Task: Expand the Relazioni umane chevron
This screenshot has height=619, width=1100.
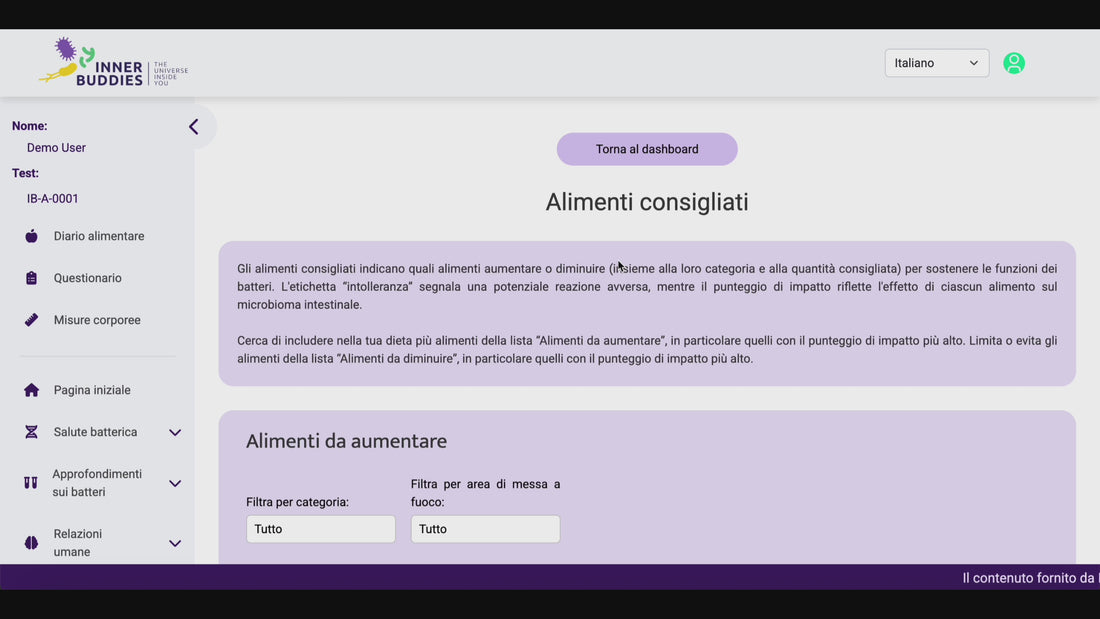Action: pyautogui.click(x=175, y=543)
